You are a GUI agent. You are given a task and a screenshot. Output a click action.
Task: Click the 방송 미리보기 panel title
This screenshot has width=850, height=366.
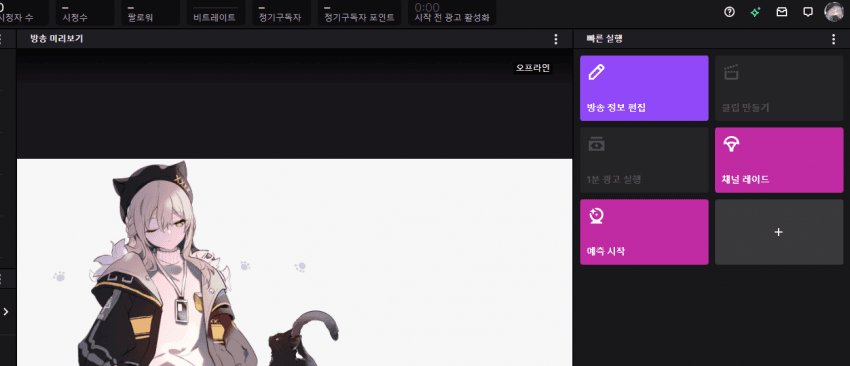pos(57,39)
